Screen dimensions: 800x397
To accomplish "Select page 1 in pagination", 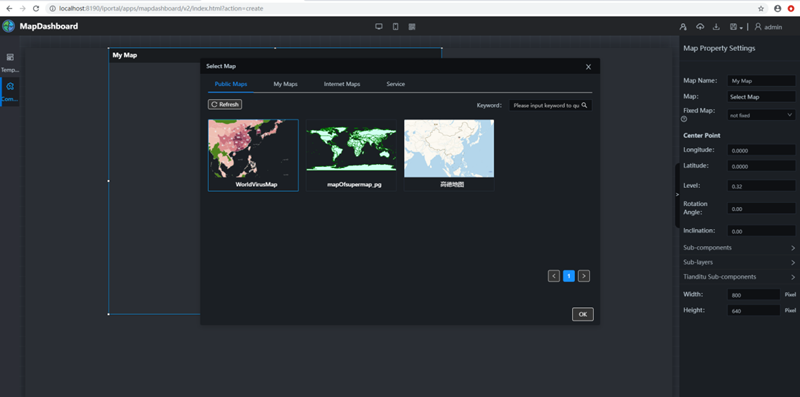I will tap(569, 276).
